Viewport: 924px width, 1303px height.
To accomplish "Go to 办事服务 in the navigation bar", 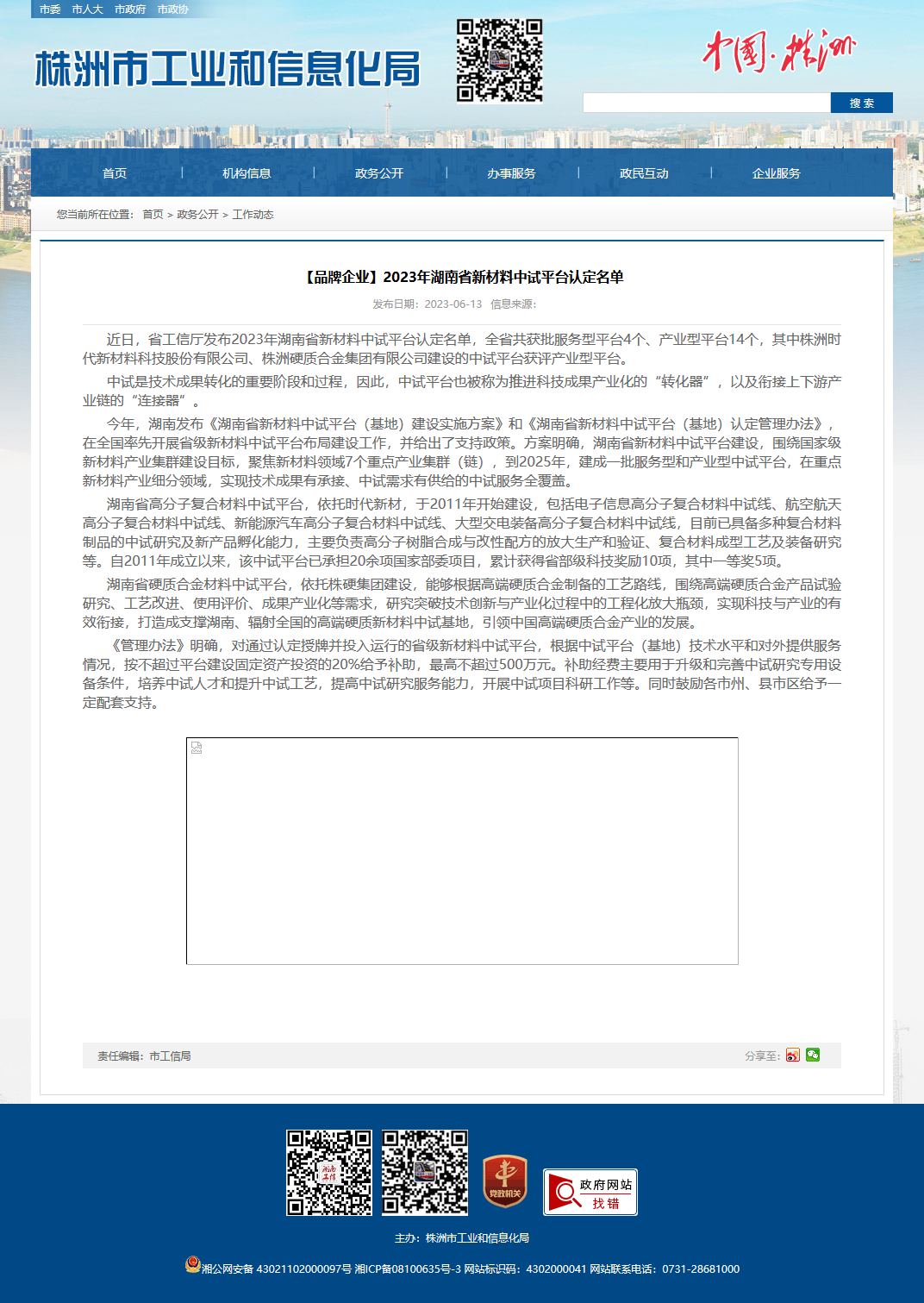I will (x=511, y=173).
